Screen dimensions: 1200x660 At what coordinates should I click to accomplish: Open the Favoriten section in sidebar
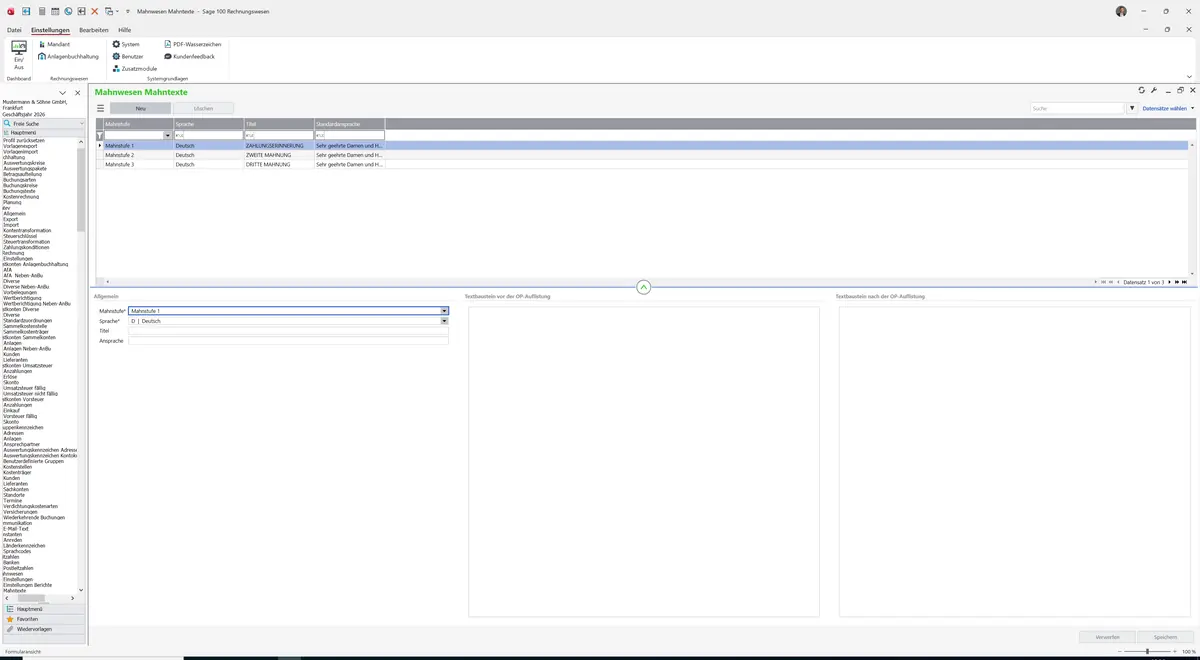(x=43, y=619)
